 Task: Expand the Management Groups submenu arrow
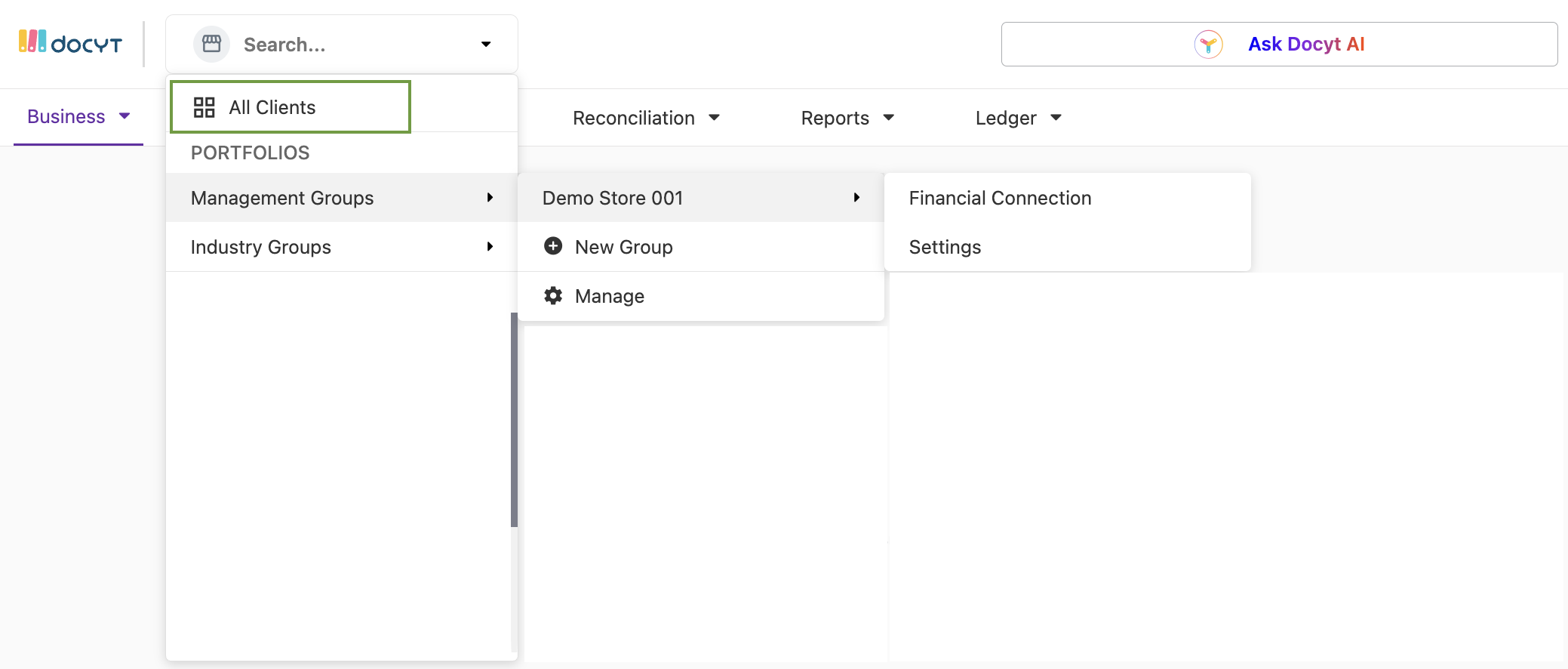[x=490, y=198]
